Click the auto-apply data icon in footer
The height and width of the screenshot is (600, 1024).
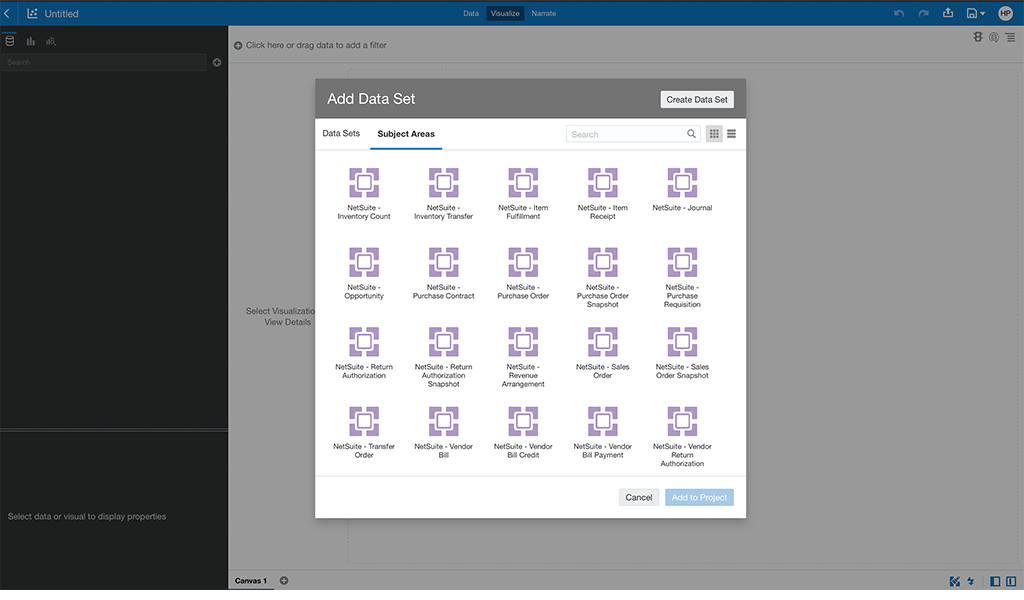coord(955,581)
